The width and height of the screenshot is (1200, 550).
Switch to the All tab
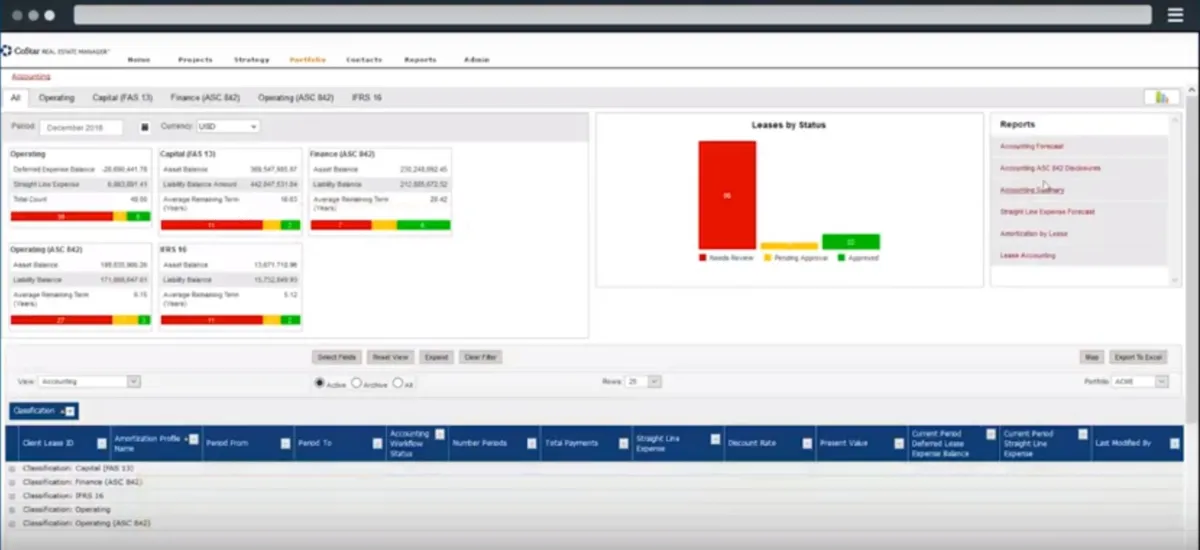tap(15, 98)
